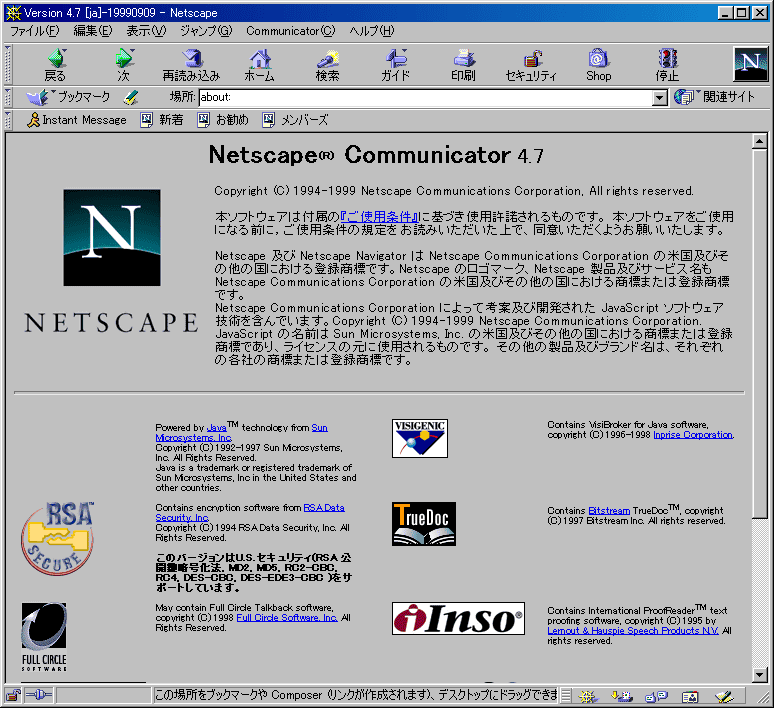Click the RSA Secure logo image

point(58,539)
